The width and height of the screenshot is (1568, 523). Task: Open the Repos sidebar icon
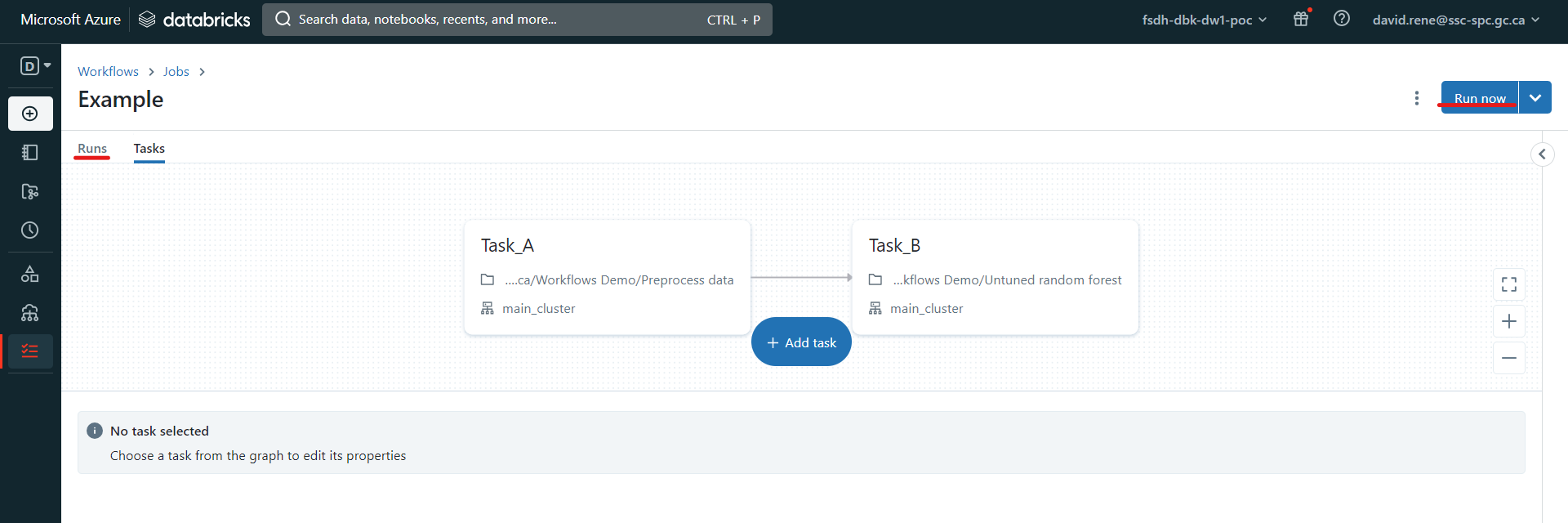30,191
